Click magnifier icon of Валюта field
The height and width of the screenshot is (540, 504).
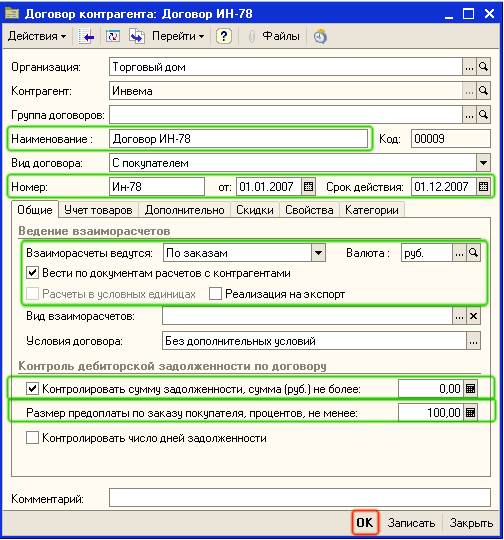(x=474, y=253)
